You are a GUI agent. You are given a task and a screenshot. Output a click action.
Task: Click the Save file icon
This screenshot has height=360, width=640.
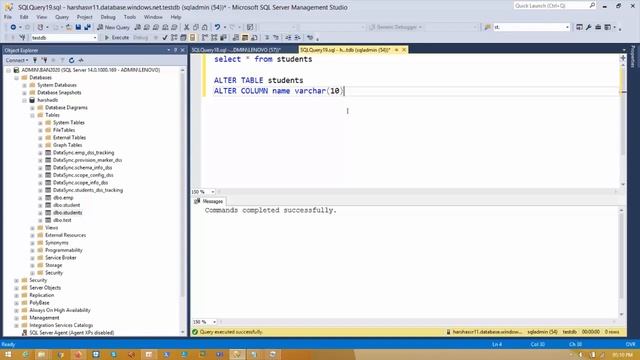(78, 27)
